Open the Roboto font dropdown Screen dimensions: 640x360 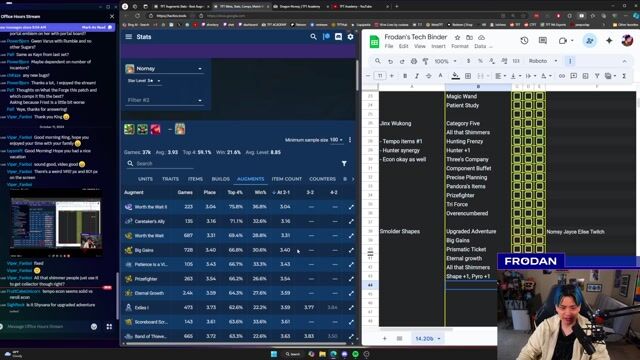[543, 61]
